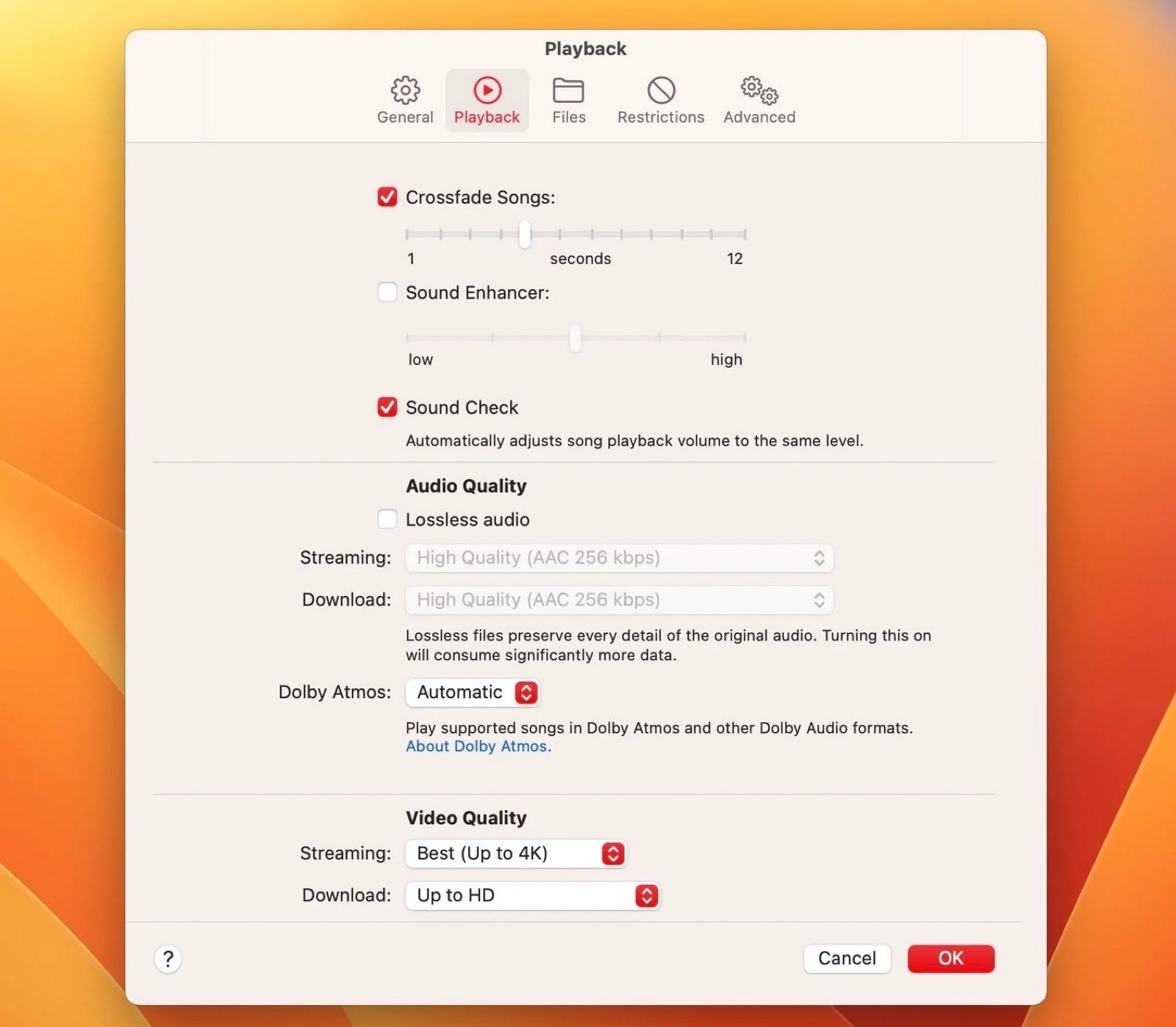Open Video Quality Streaming Best (Up to 4K) dropdown
This screenshot has width=1176, height=1027.
[x=516, y=854]
